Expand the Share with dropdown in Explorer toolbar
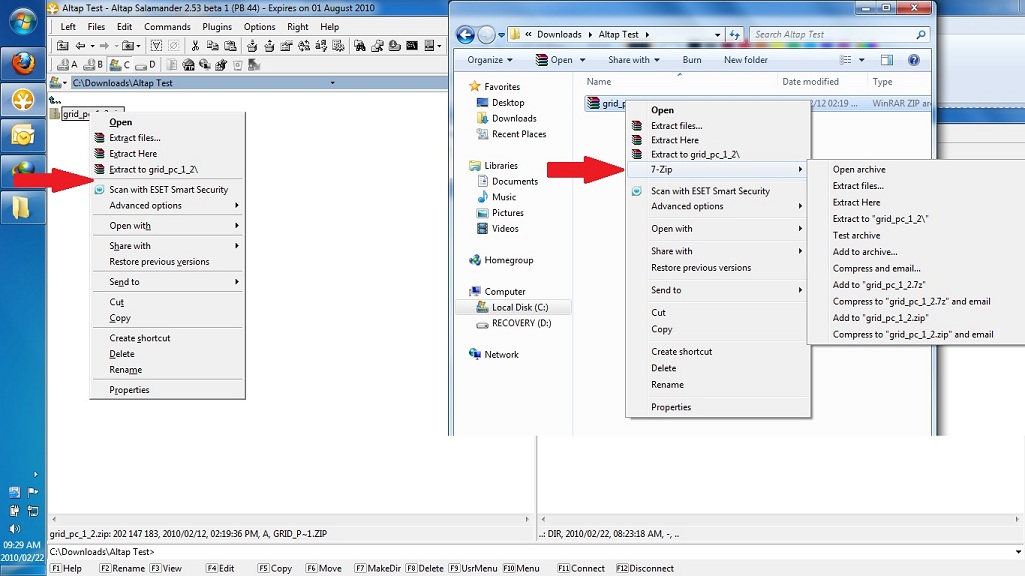Image resolution: width=1025 pixels, height=576 pixels. [633, 60]
